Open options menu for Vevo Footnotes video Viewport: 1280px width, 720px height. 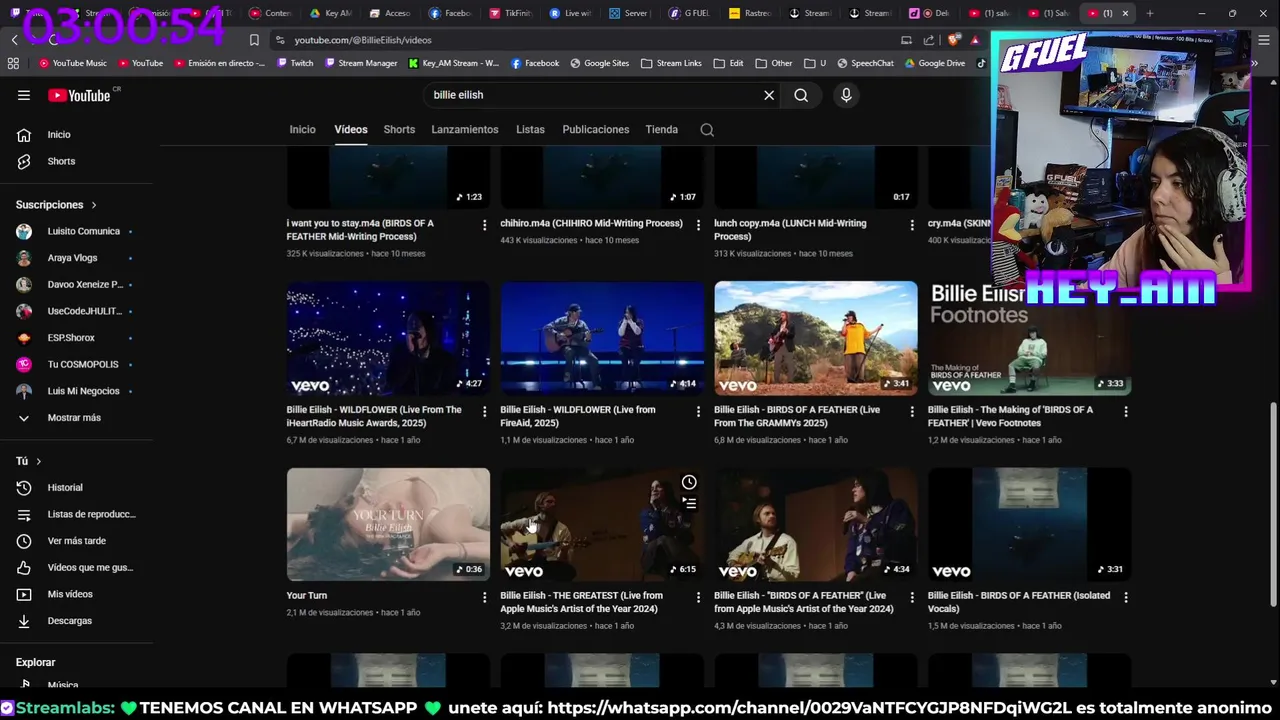[x=1126, y=411]
